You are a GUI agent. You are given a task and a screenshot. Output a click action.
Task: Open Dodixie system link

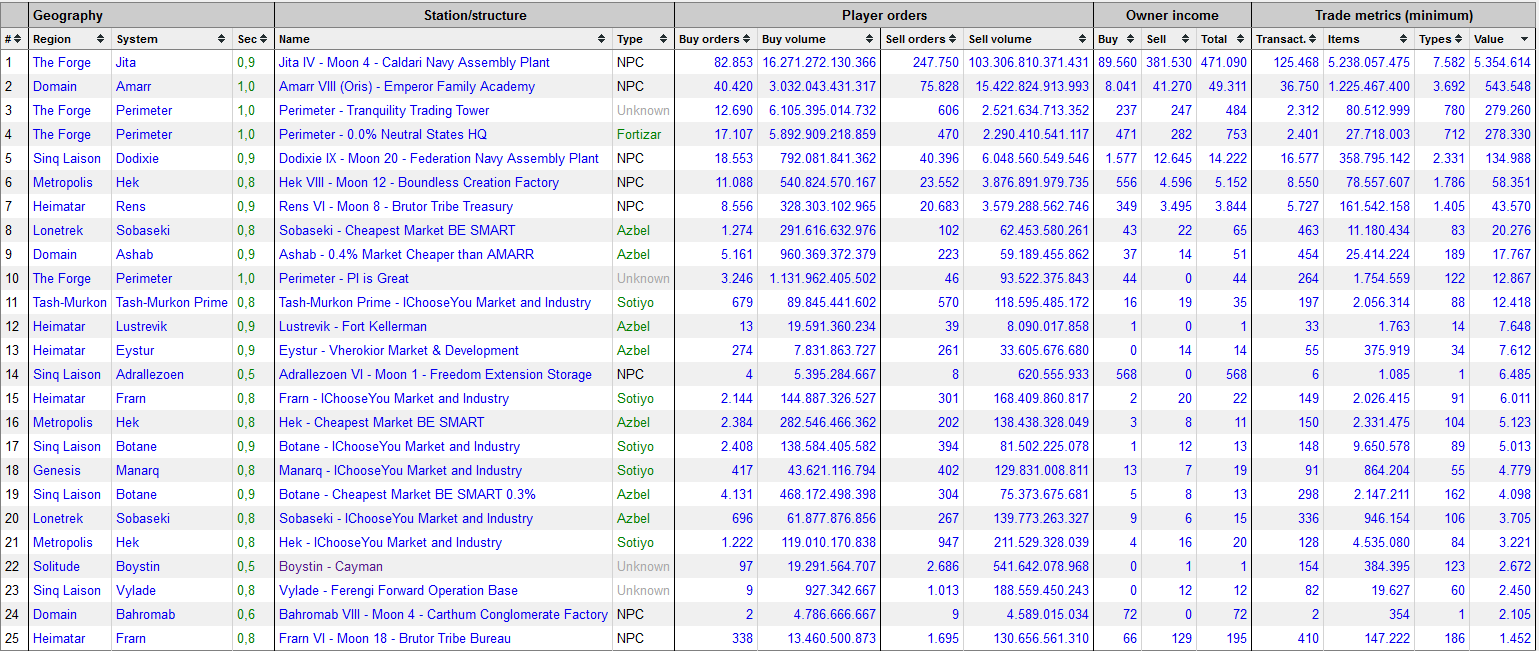point(138,158)
